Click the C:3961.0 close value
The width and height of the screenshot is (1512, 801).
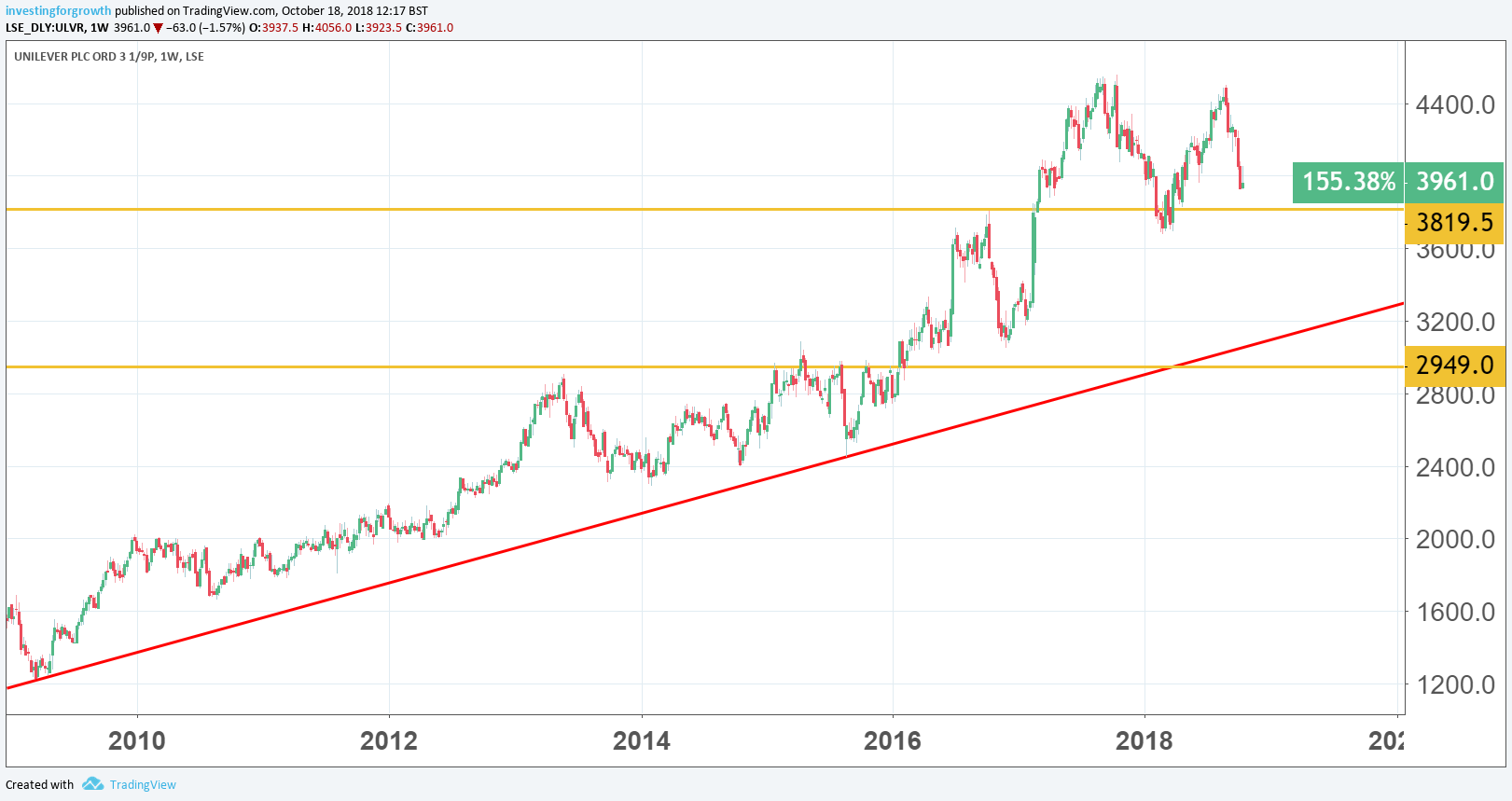(430, 28)
